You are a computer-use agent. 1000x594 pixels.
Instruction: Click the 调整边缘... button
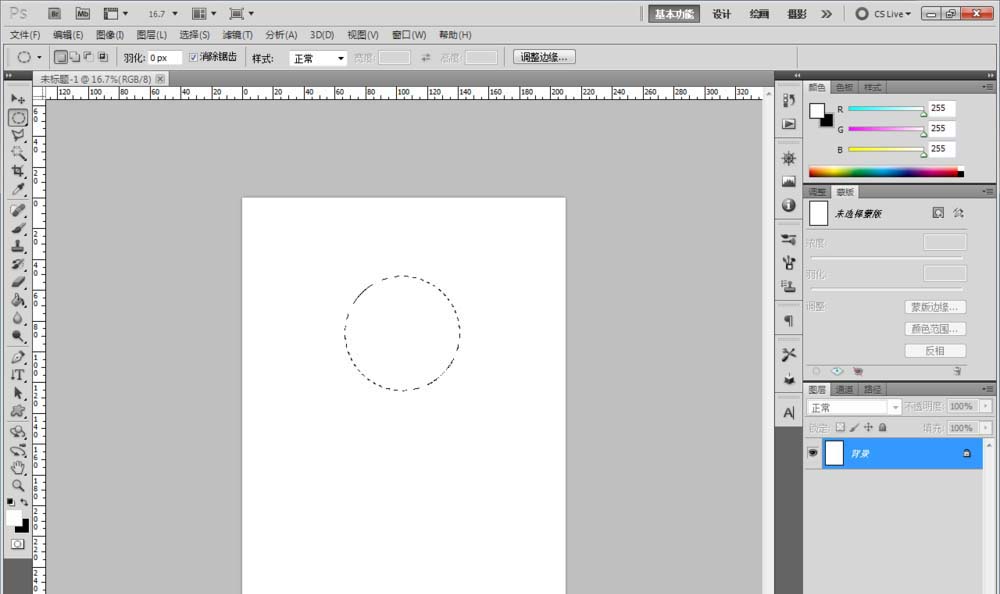[x=544, y=57]
